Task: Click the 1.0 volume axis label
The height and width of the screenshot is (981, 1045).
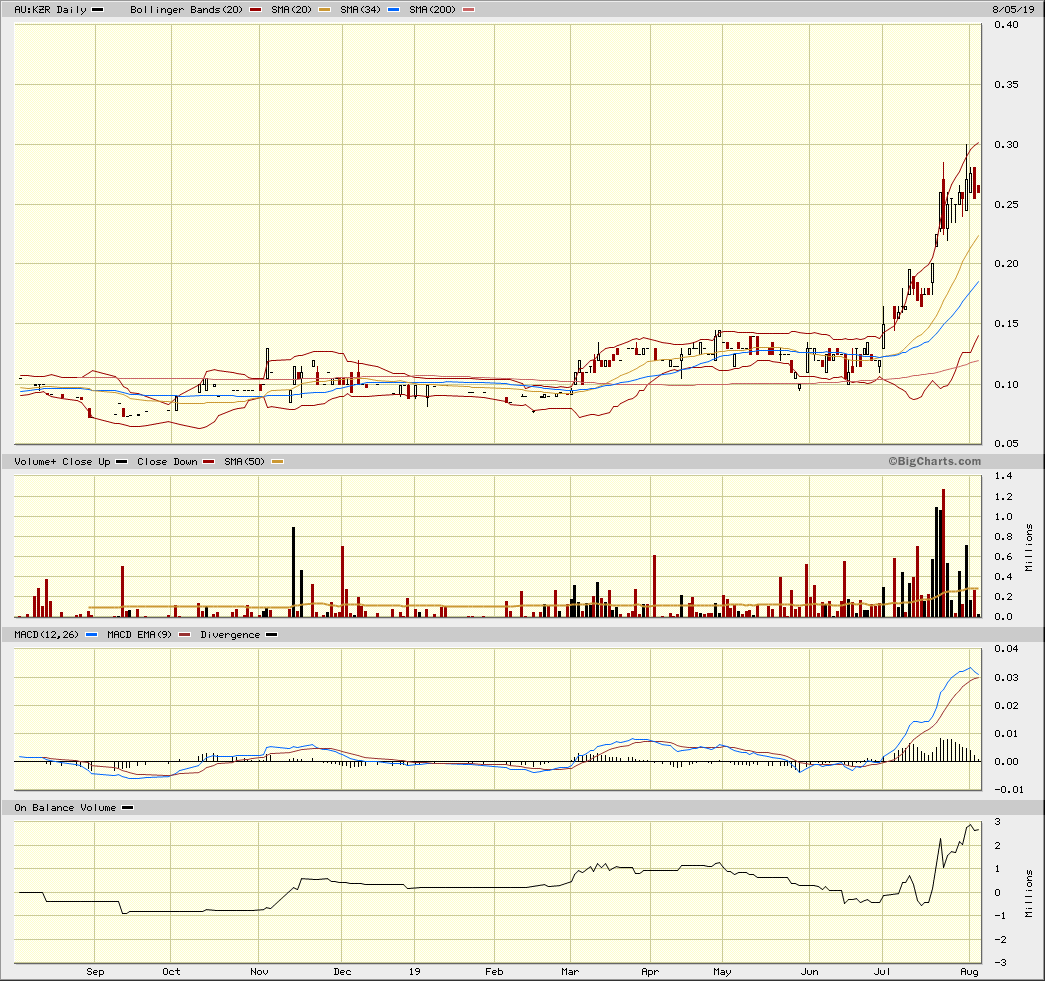Action: pos(1003,516)
